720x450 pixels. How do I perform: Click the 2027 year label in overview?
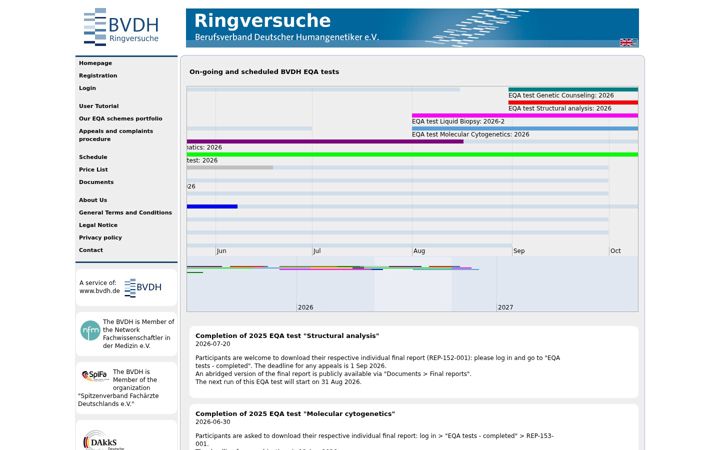[x=505, y=308]
